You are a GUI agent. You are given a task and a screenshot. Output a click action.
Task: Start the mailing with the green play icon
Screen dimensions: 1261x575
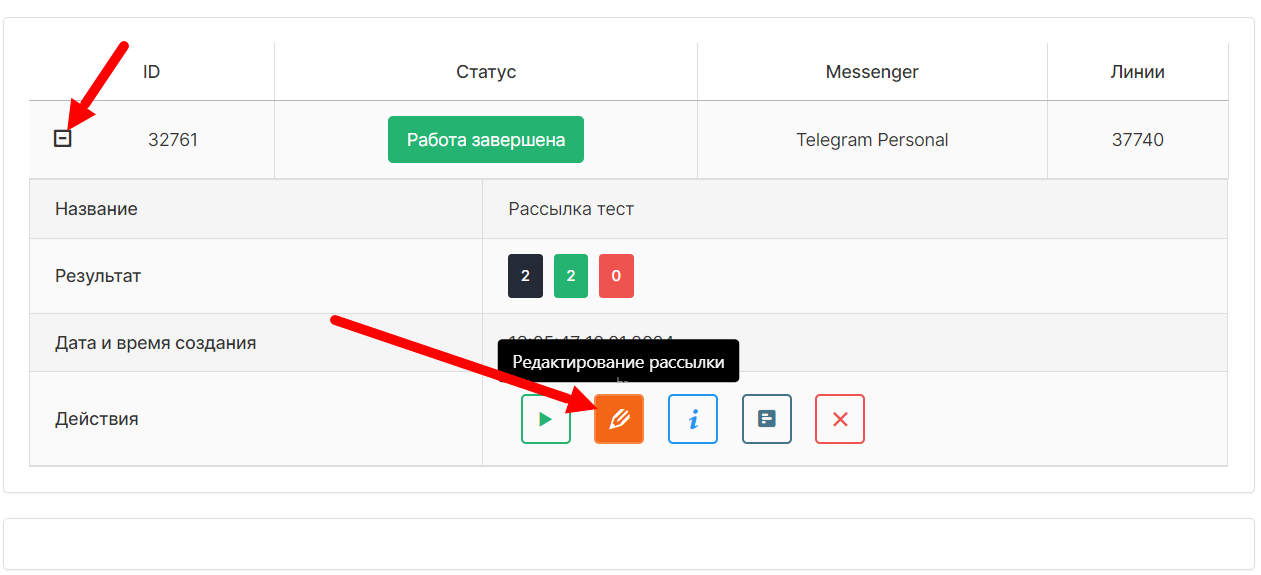coord(545,419)
